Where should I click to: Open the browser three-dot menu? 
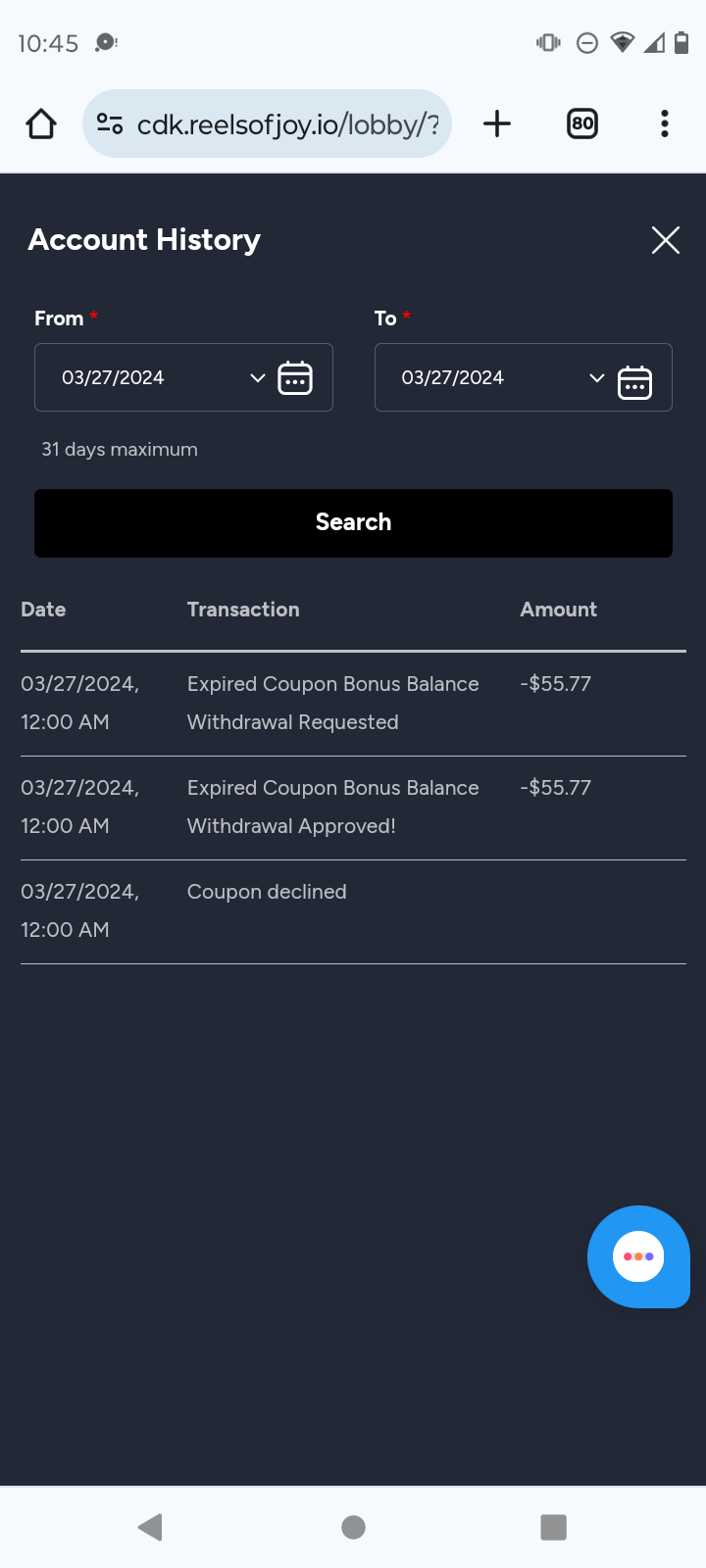click(x=665, y=123)
